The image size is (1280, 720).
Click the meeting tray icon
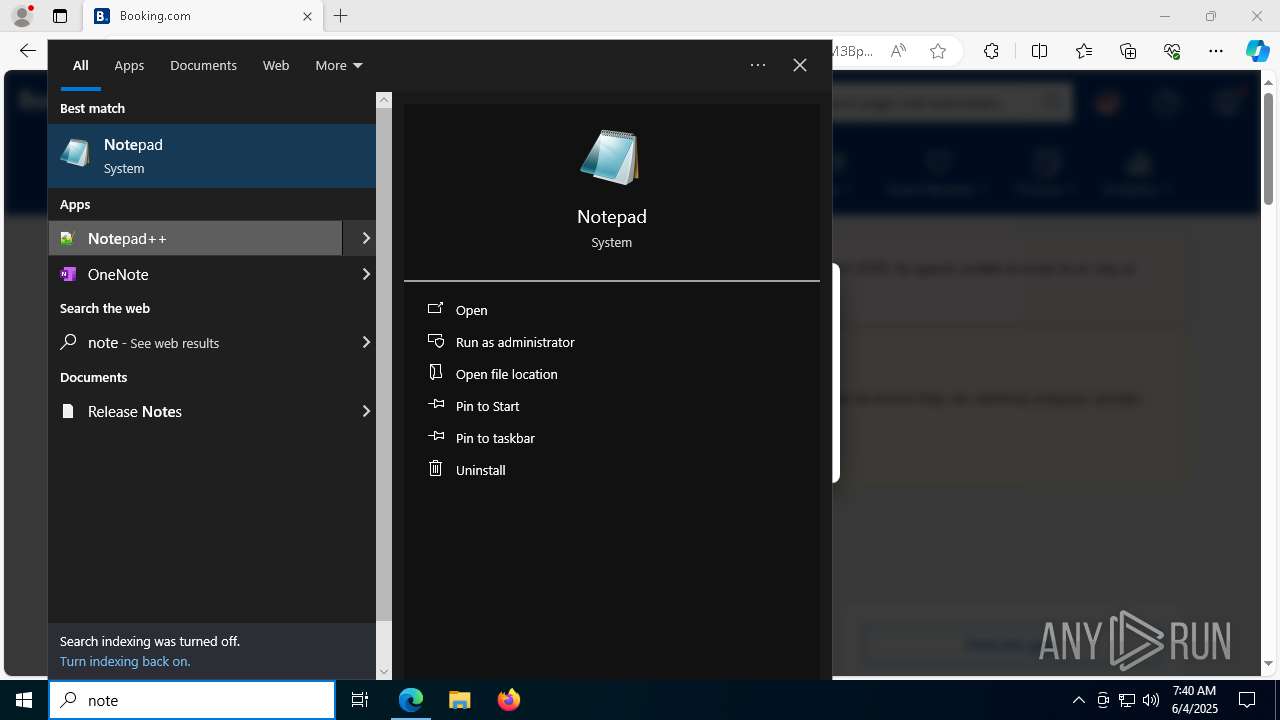pos(1102,700)
